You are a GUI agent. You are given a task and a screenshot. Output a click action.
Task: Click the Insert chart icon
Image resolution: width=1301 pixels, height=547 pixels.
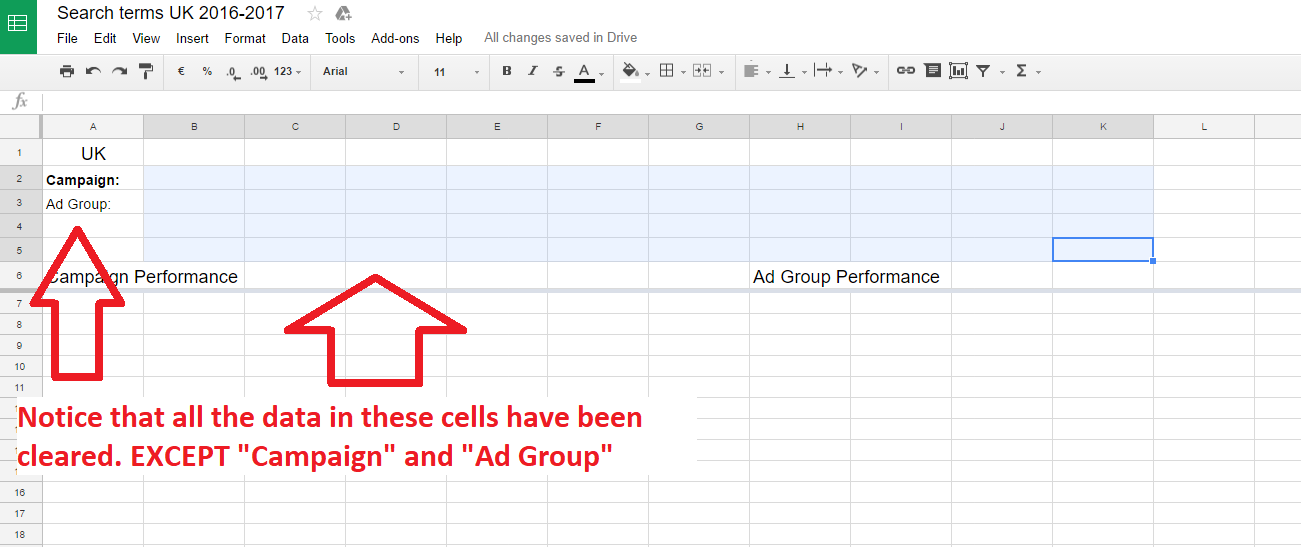click(958, 71)
